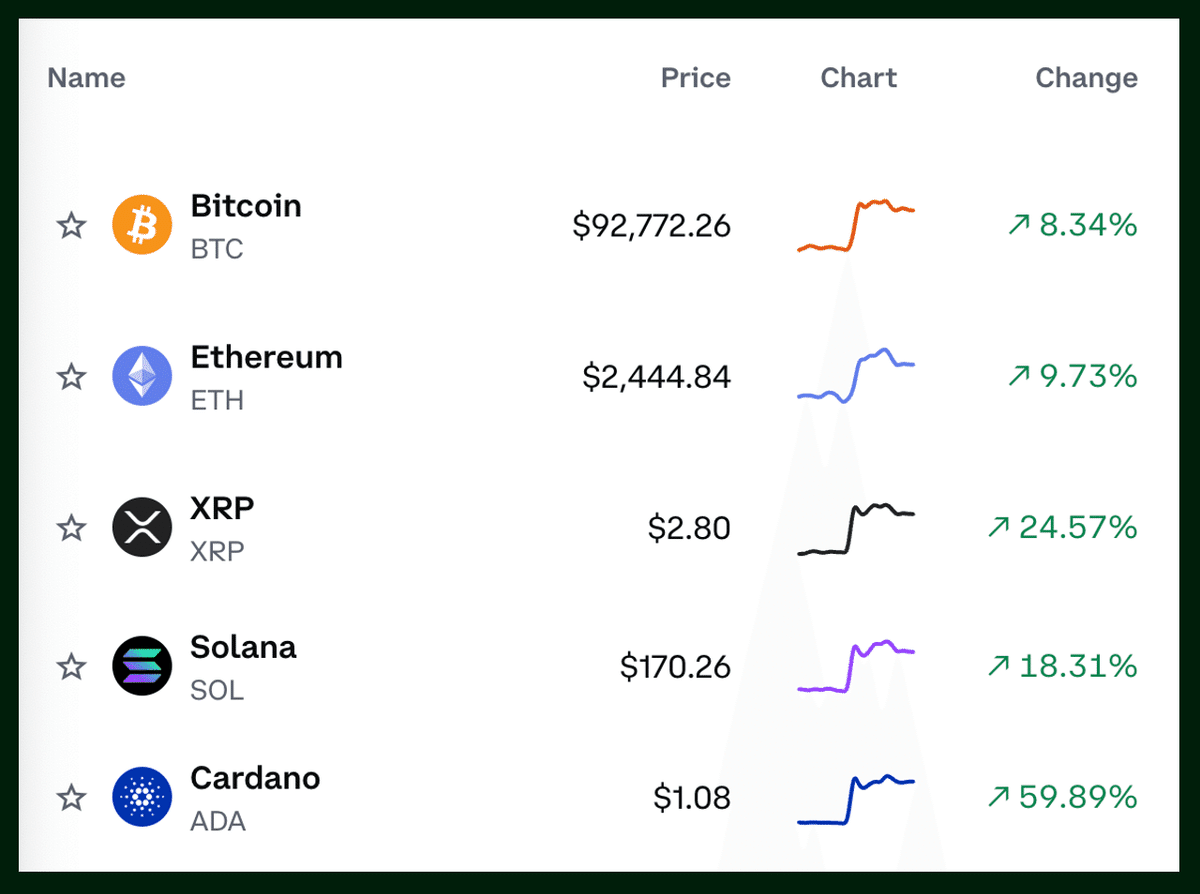Click the Cardano blue logo icon
The width and height of the screenshot is (1200, 894).
[x=143, y=797]
